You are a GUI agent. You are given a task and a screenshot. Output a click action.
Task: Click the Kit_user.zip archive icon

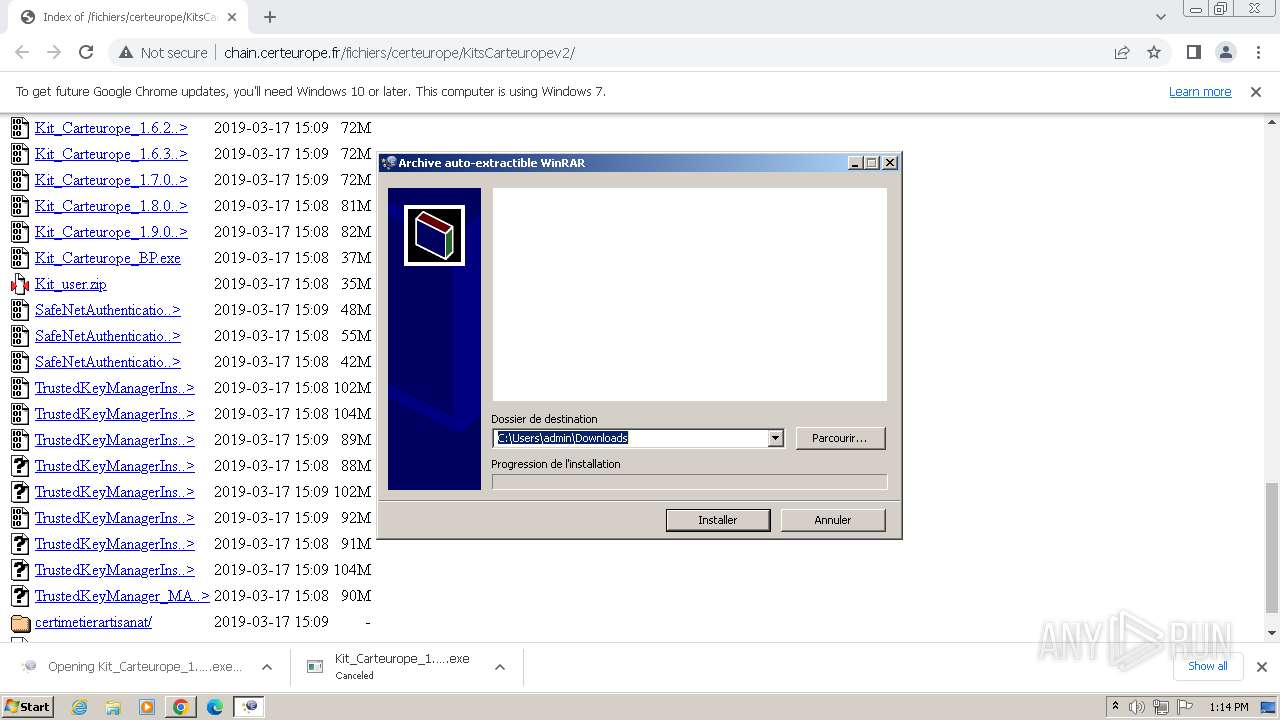[x=20, y=284]
